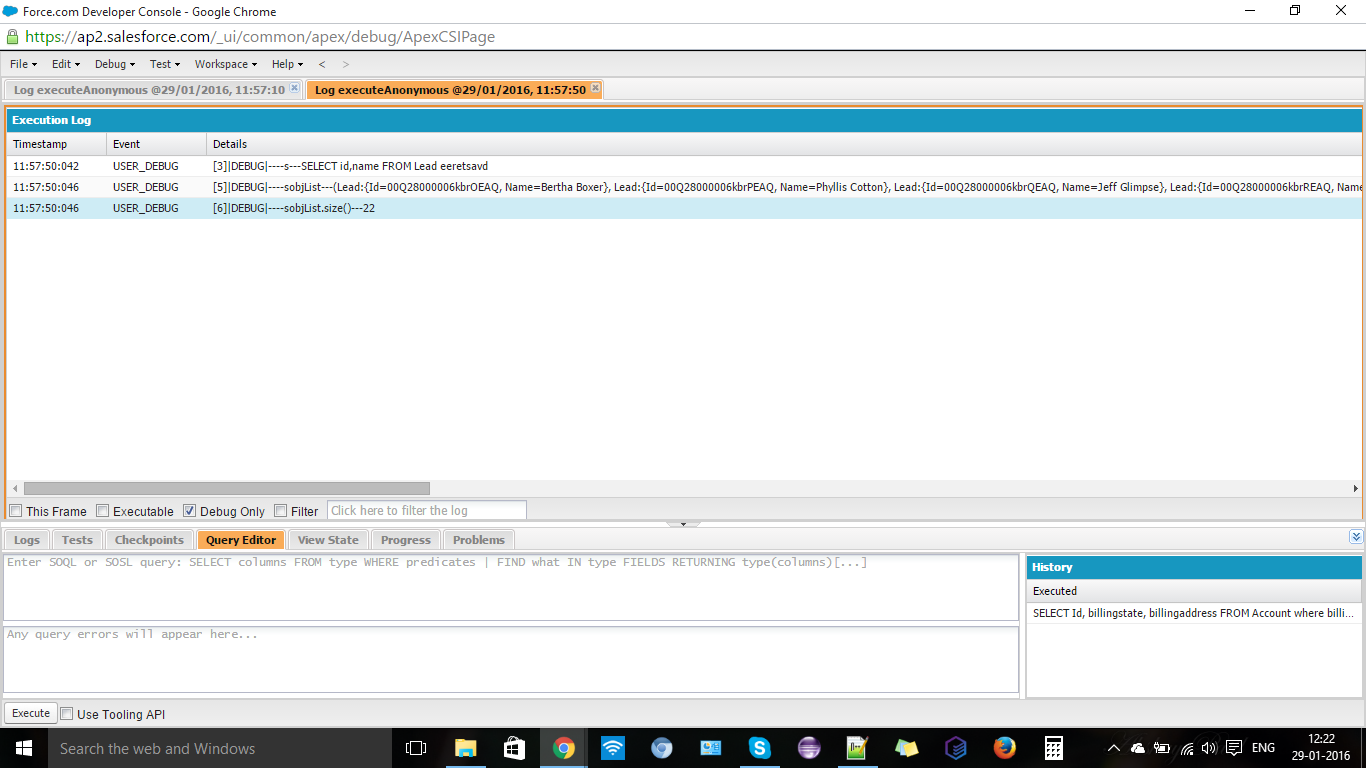The height and width of the screenshot is (768, 1366).
Task: Open the Action Center notifications icon
Action: (x=1234, y=748)
